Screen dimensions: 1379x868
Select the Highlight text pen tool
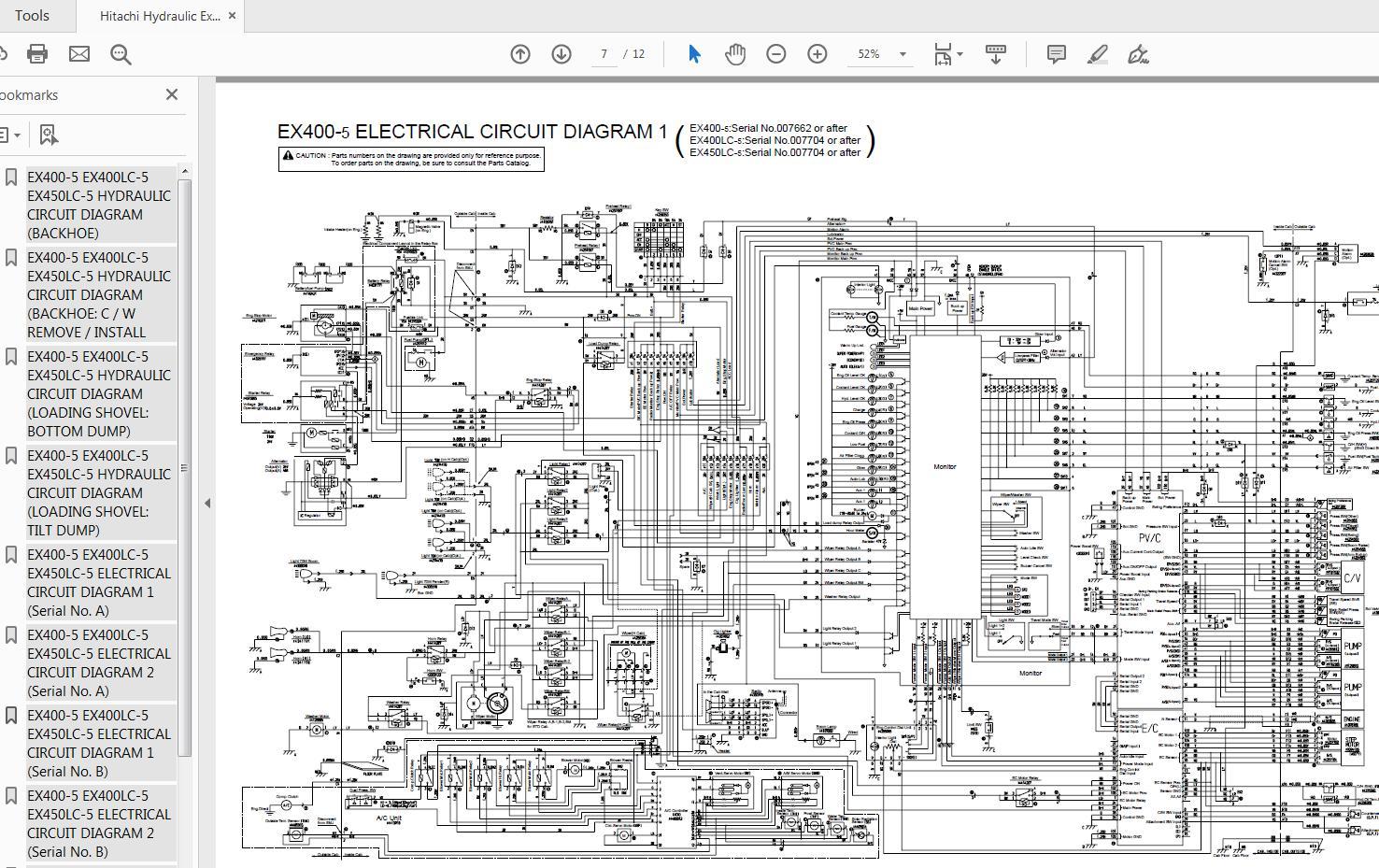(1098, 54)
